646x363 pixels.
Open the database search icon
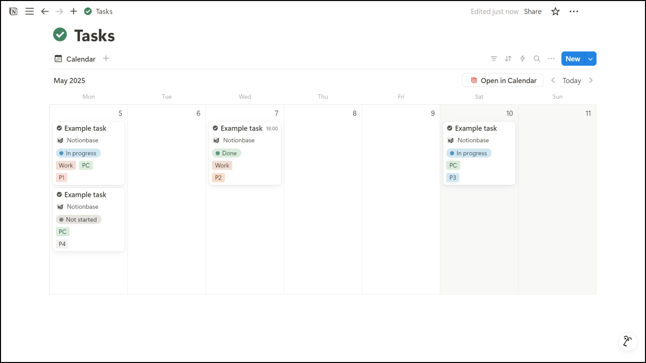536,59
